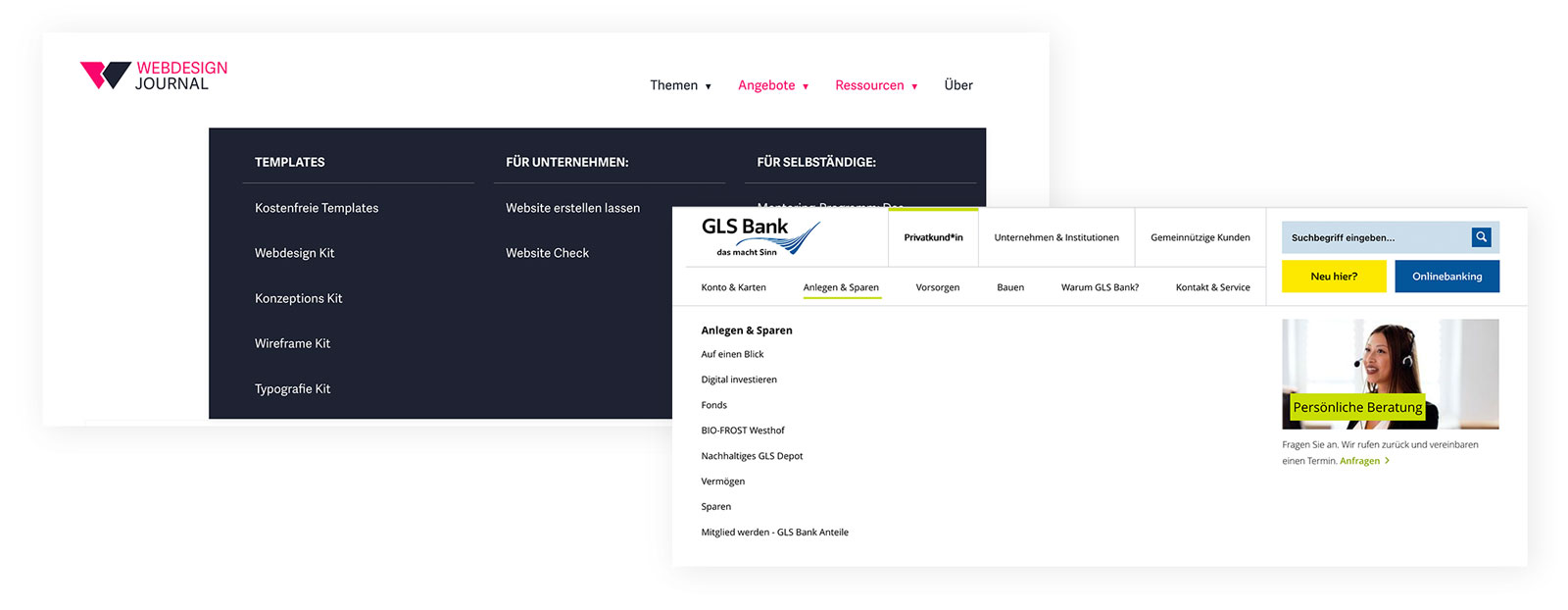Image resolution: width=1568 pixels, height=610 pixels.
Task: Click the FÜR SELBSTSTÄNDIGE heading
Action: (x=816, y=162)
